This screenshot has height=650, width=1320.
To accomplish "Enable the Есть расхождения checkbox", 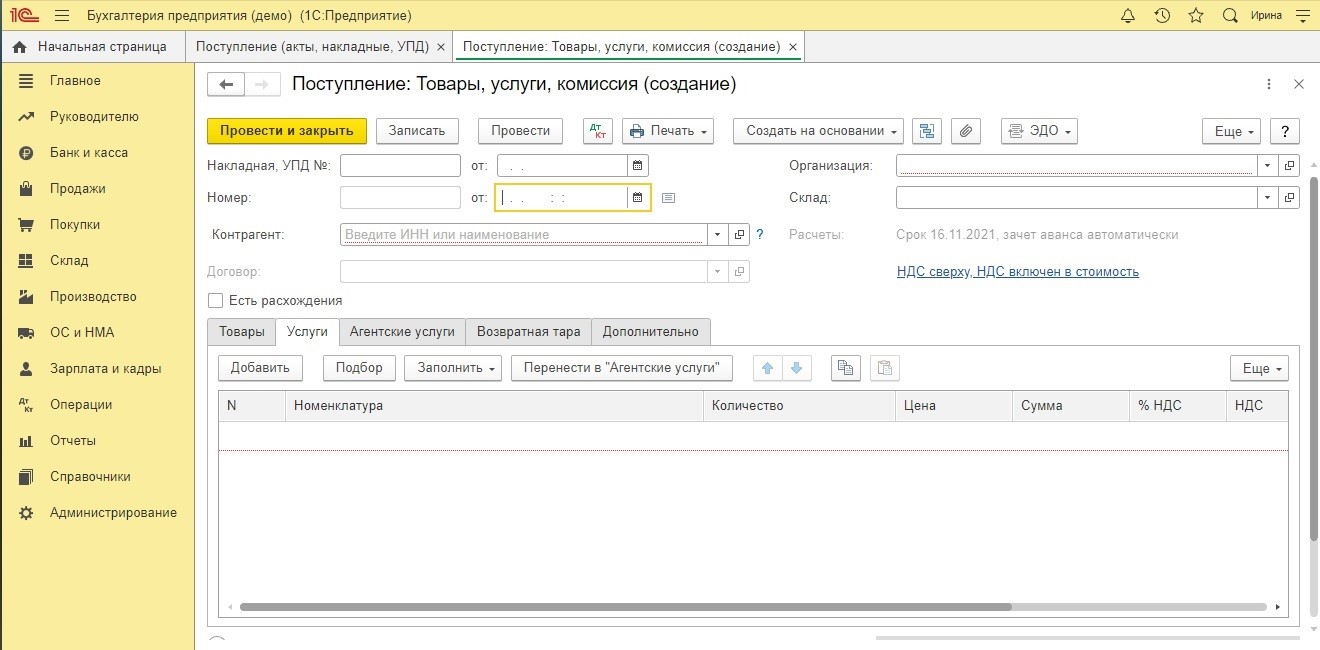I will click(215, 301).
